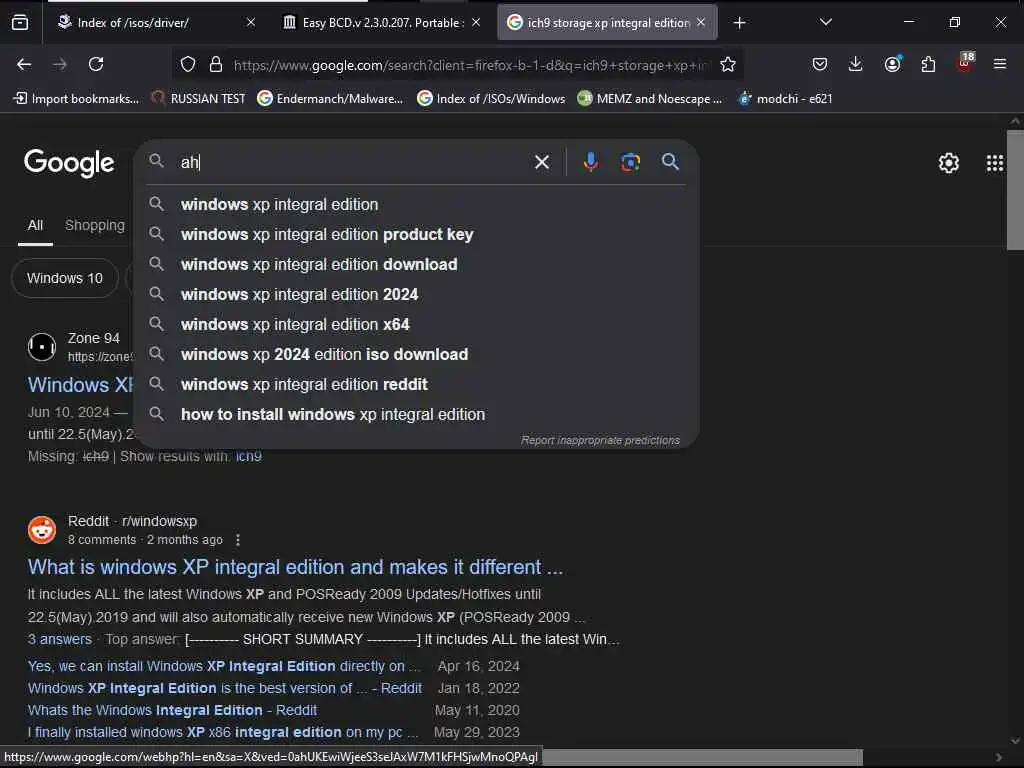Go to Google homepage via logo
Image resolution: width=1024 pixels, height=768 pixels.
(69, 163)
